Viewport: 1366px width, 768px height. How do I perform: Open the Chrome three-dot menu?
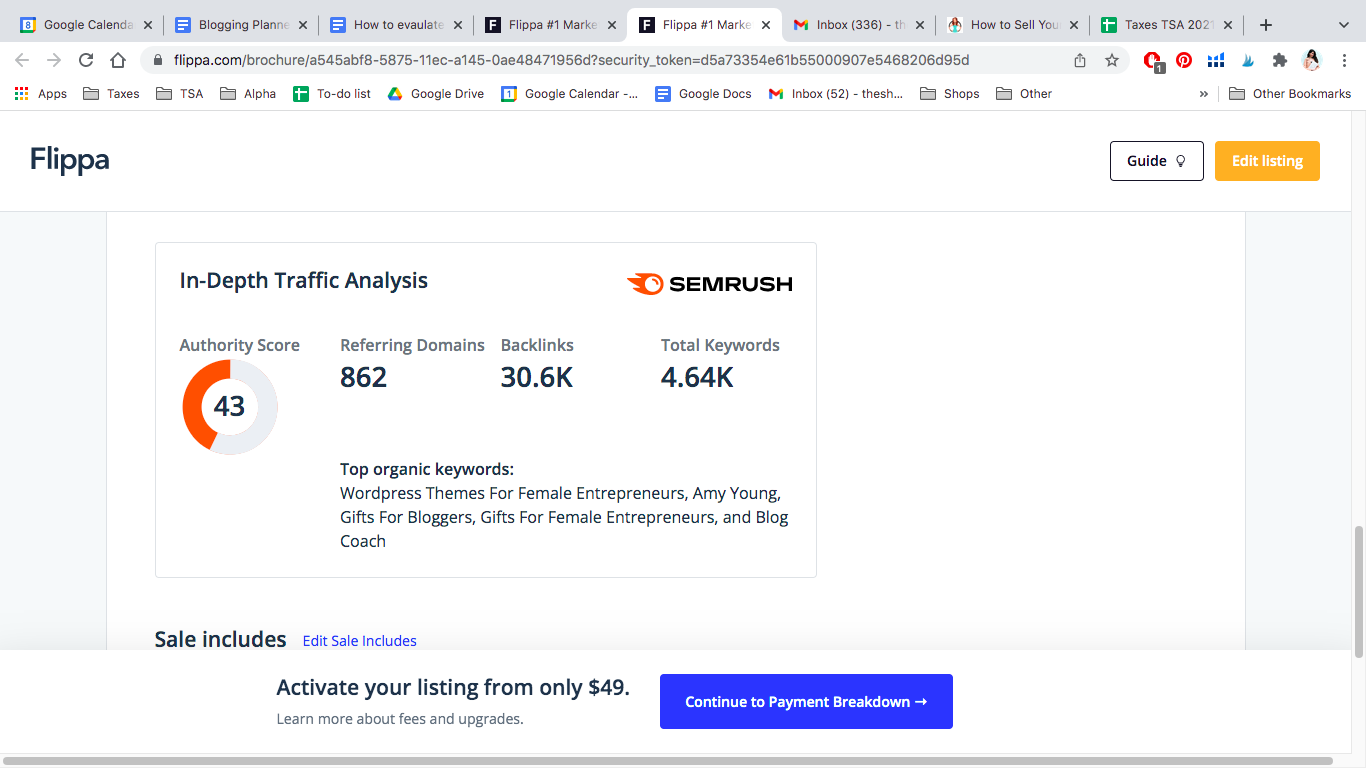(x=1343, y=60)
